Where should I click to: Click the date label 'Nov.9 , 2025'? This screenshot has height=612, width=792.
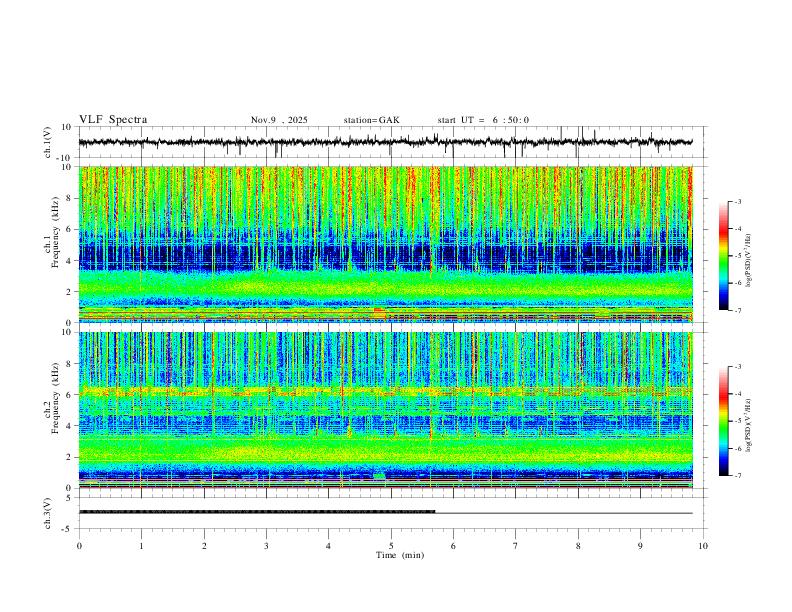pos(279,120)
